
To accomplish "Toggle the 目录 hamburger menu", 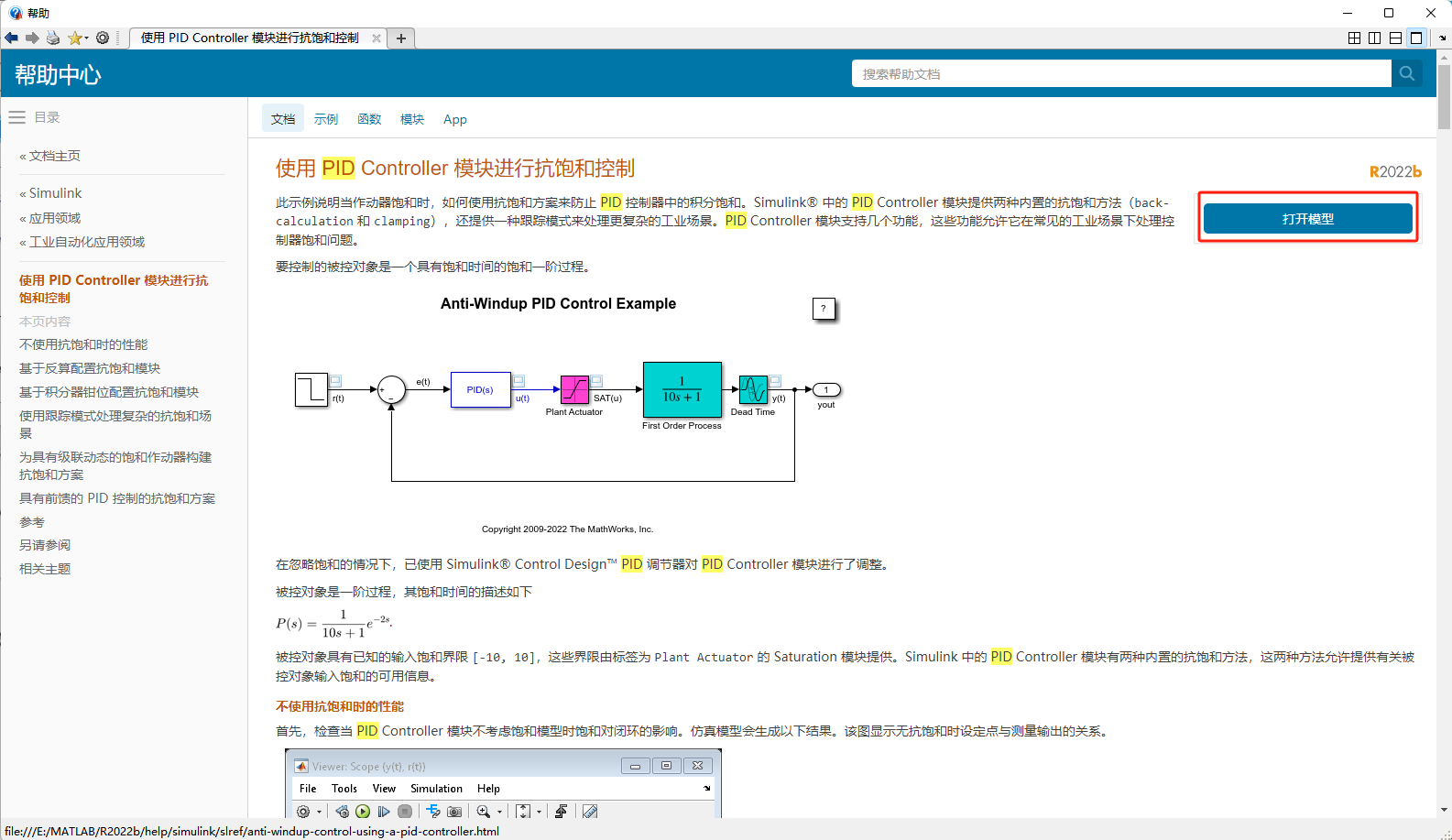I will click(16, 117).
